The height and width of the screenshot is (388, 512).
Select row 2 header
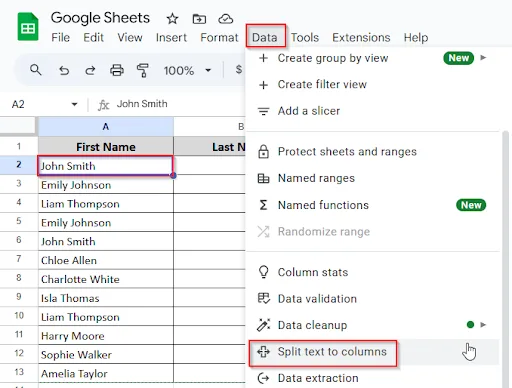click(19, 165)
